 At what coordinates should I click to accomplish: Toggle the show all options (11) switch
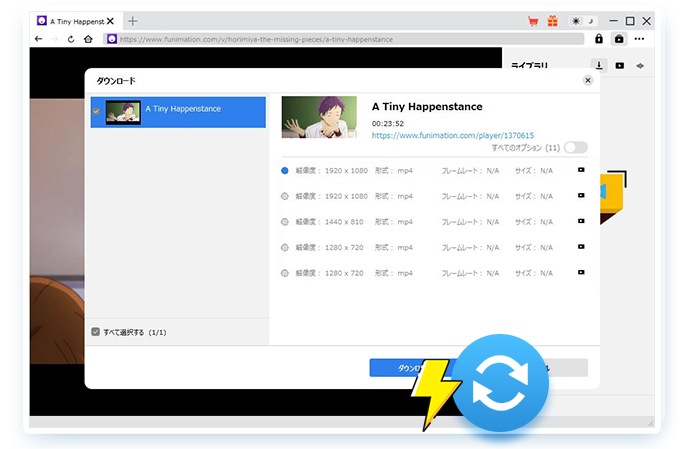tap(575, 147)
